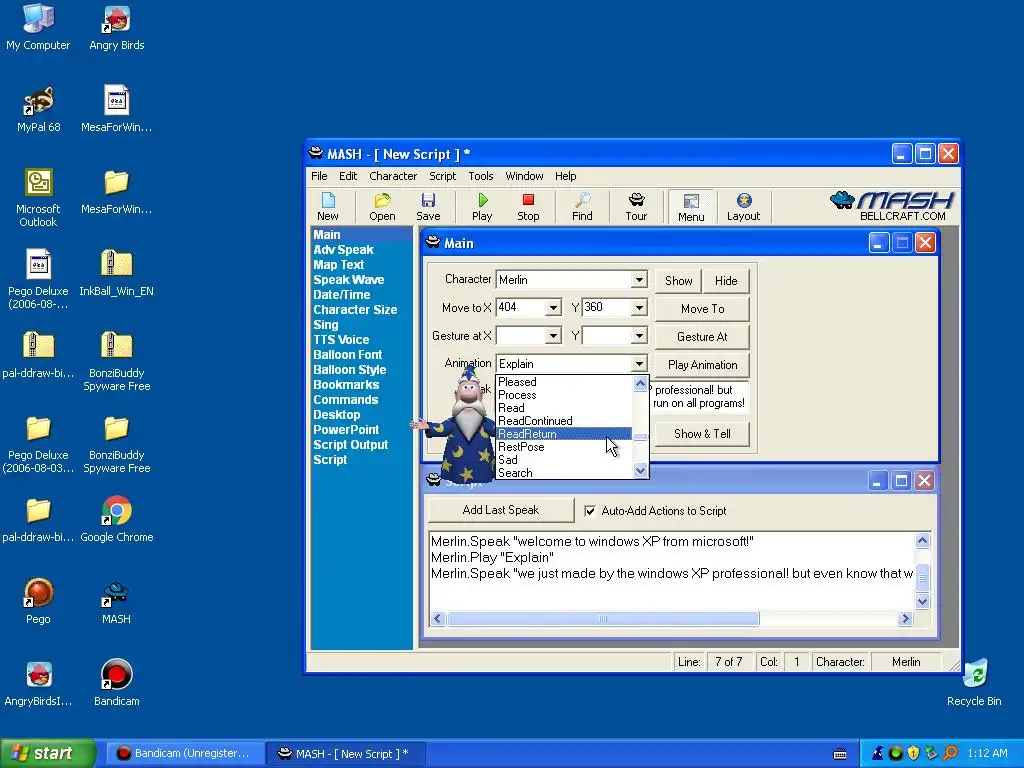Image resolution: width=1024 pixels, height=768 pixels.
Task: Click the MASH Bellcraft.com logo
Action: pyautogui.click(x=893, y=206)
